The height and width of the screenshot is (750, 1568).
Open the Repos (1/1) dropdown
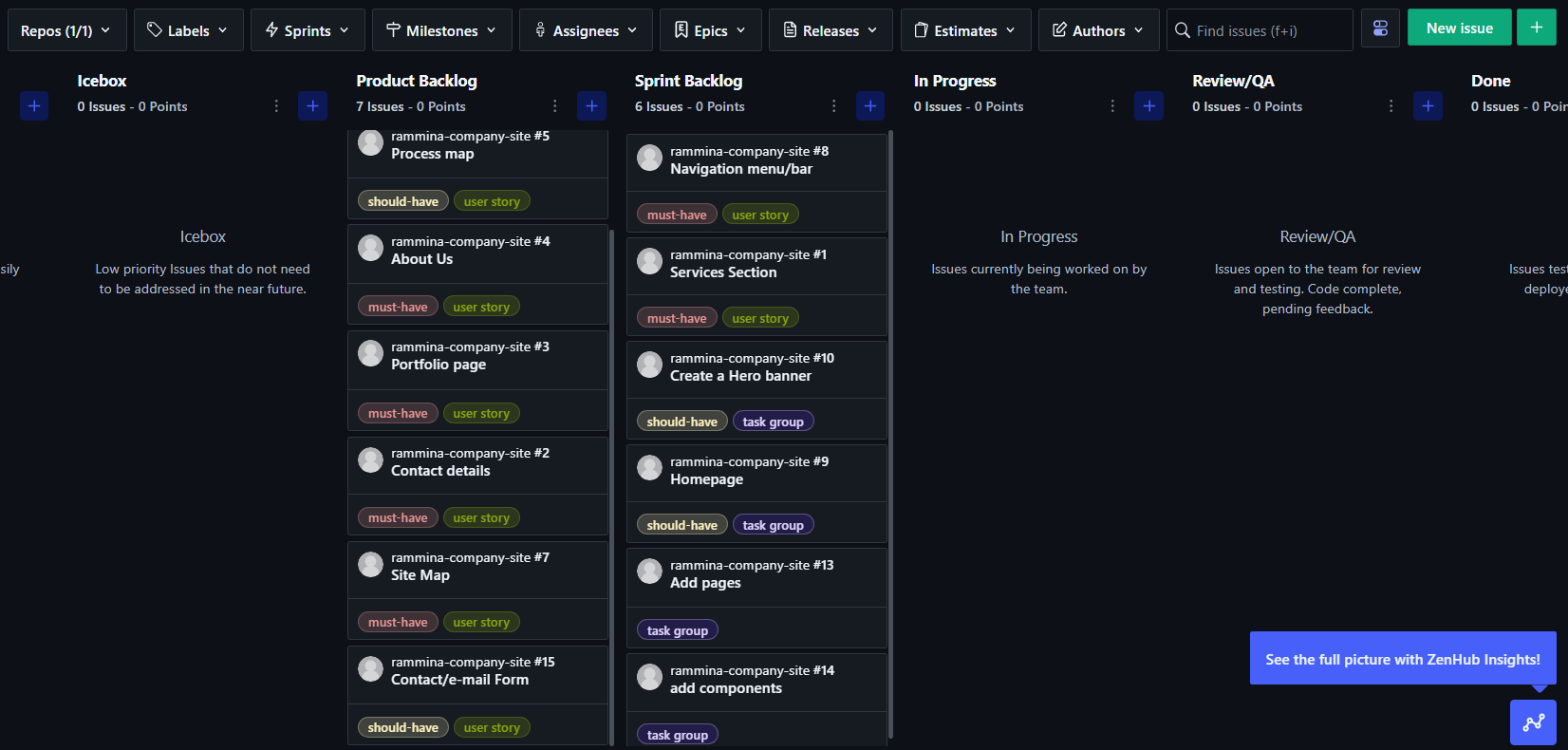click(65, 30)
